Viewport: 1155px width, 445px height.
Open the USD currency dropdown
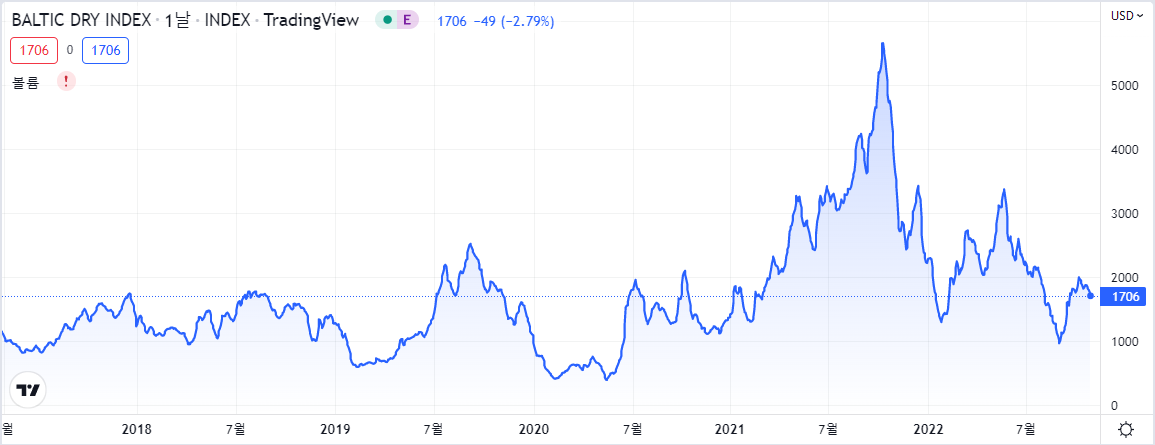[1128, 15]
